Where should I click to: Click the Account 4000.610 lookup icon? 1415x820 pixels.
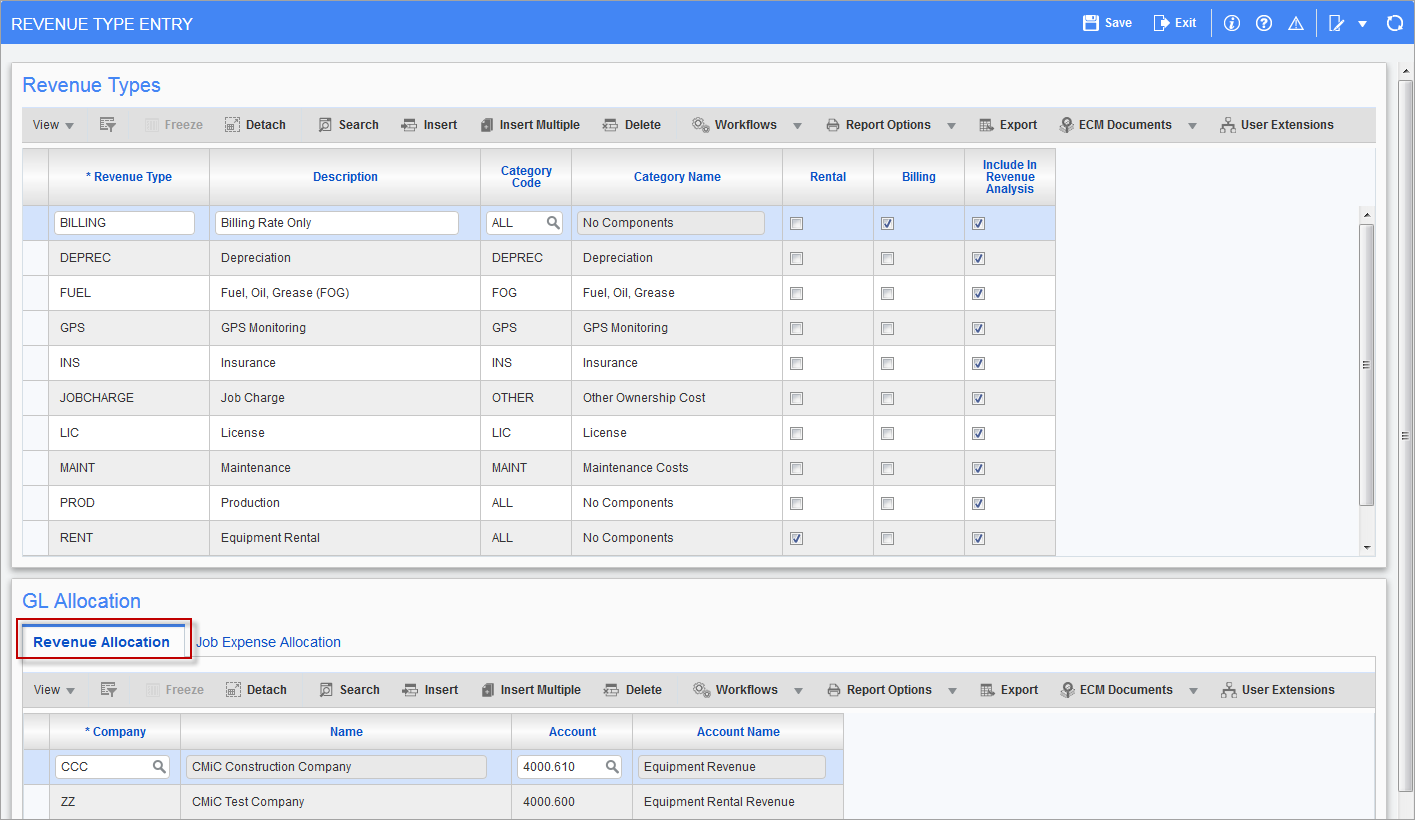point(612,767)
